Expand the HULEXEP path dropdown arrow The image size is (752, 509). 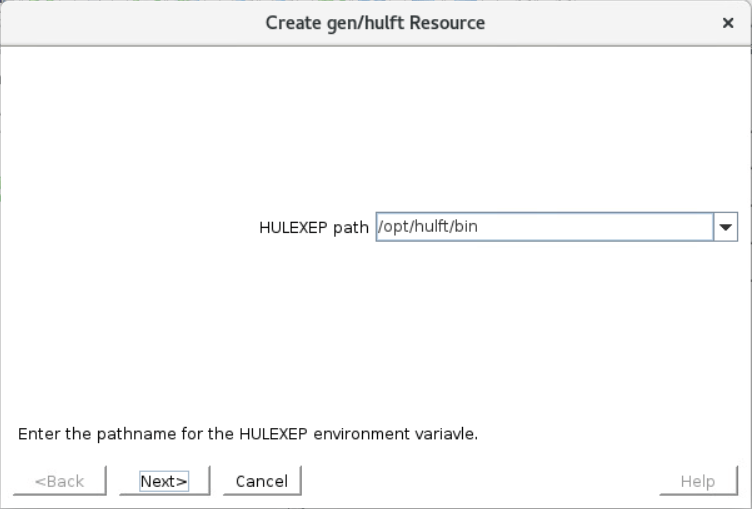coord(726,227)
